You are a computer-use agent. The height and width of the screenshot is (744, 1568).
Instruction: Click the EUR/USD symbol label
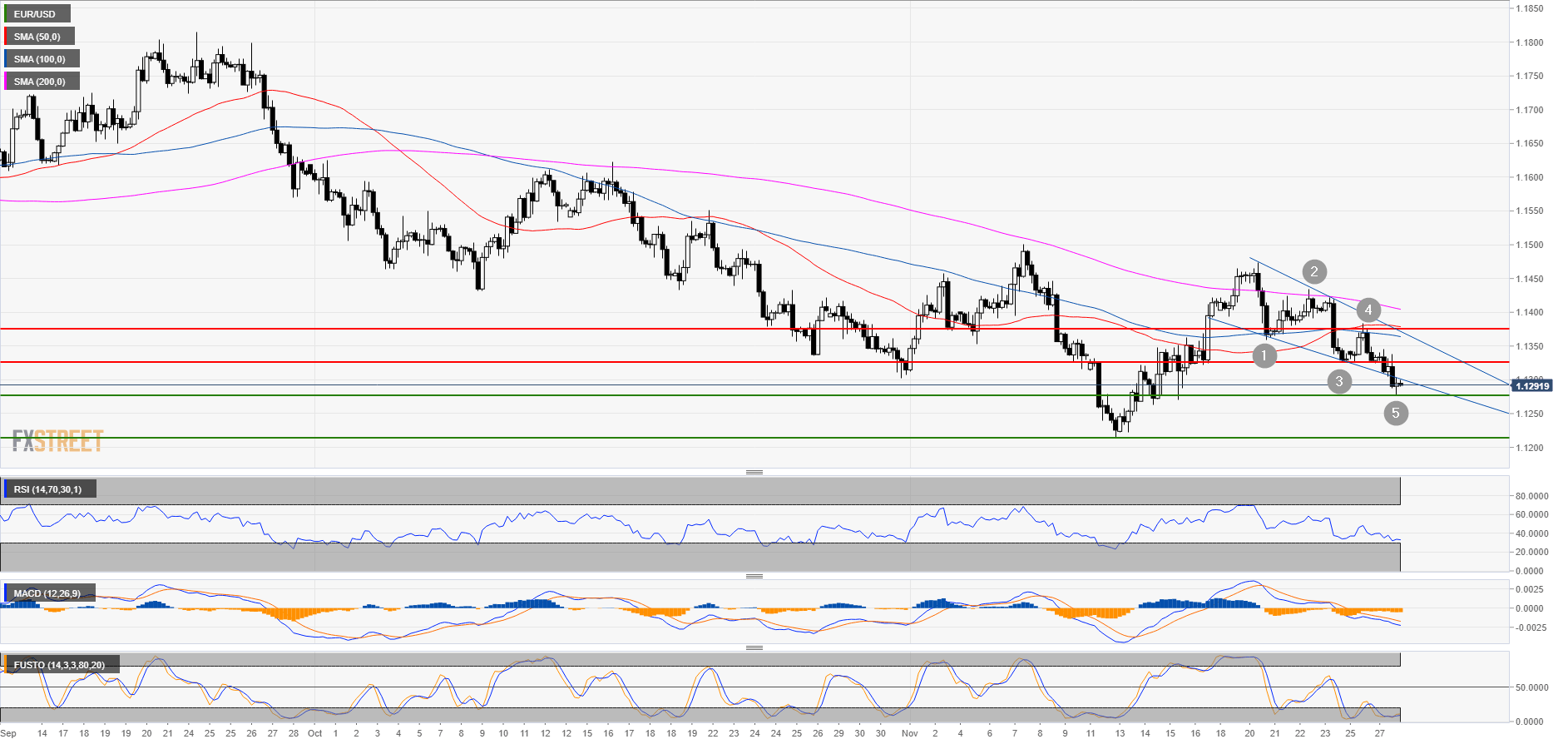tap(35, 14)
